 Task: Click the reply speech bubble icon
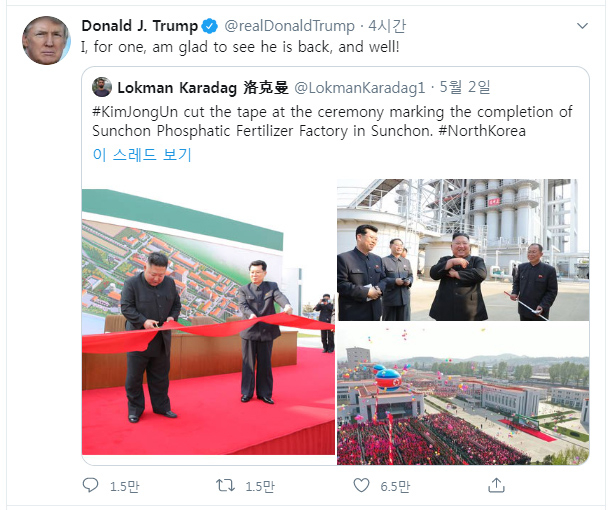[90, 485]
